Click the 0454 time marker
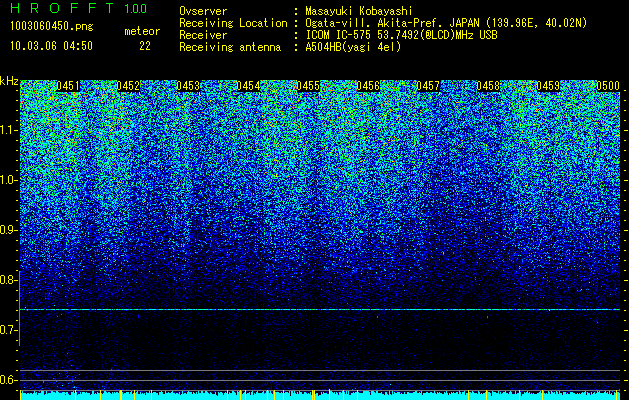629x400 pixels. (x=248, y=86)
